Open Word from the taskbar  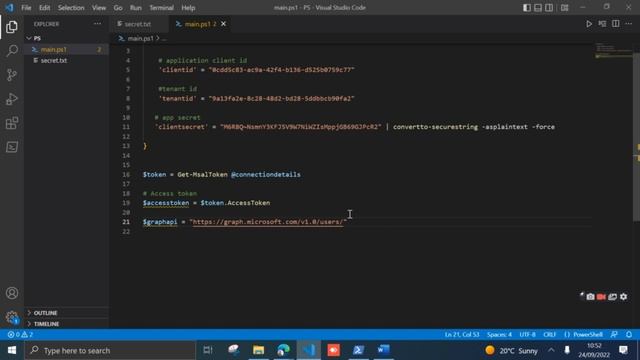click(383, 350)
